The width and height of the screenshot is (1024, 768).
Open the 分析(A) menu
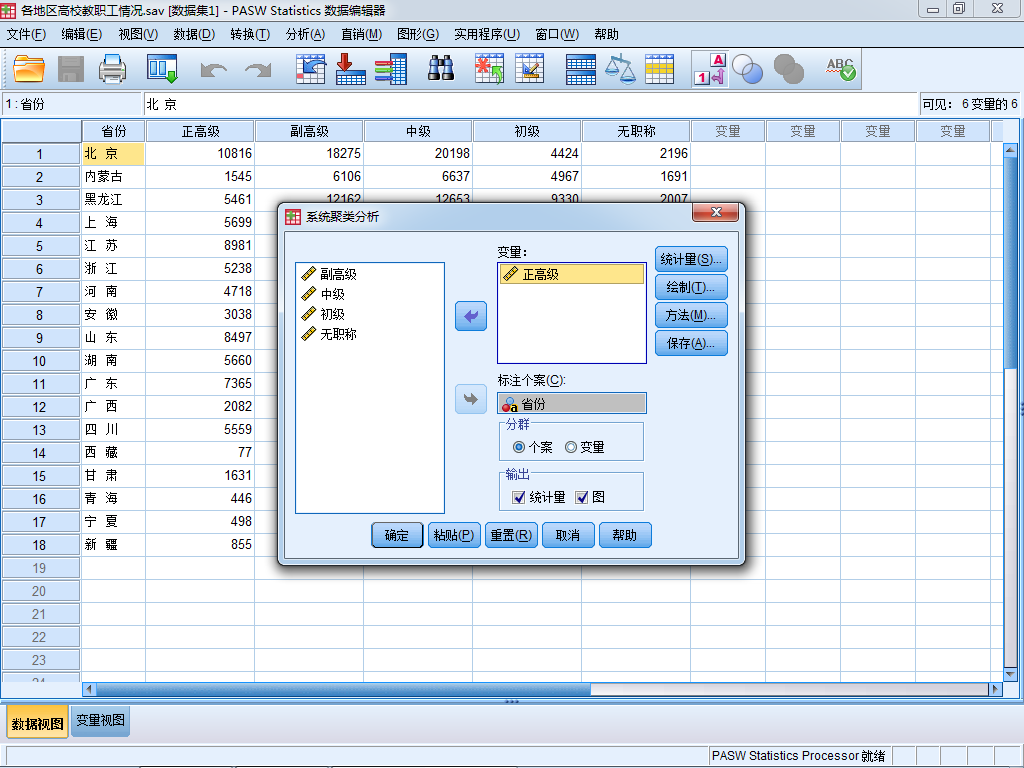[305, 35]
